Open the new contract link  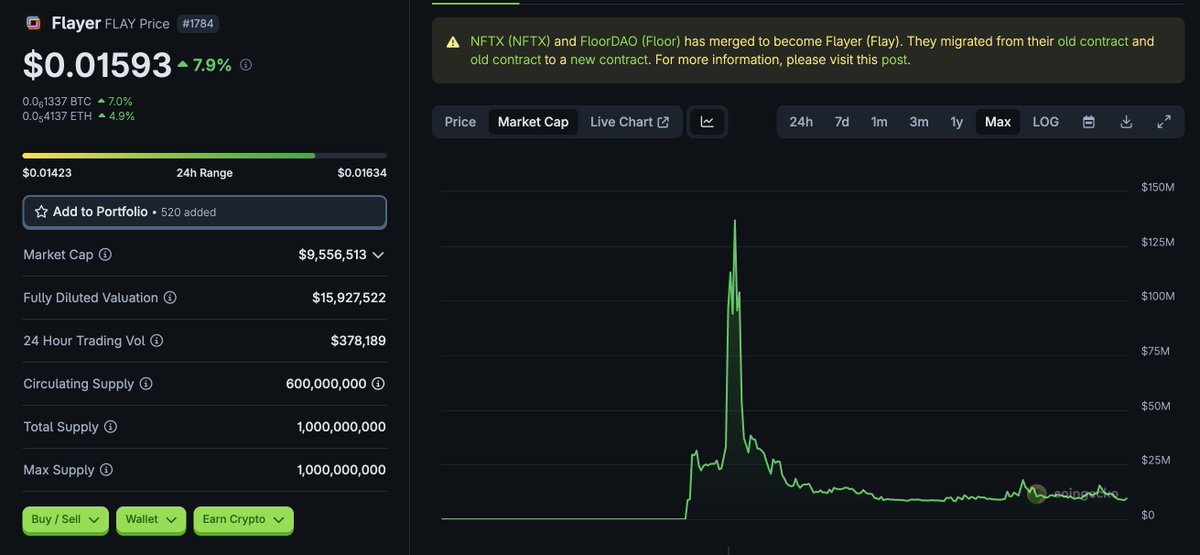pyautogui.click(x=609, y=59)
